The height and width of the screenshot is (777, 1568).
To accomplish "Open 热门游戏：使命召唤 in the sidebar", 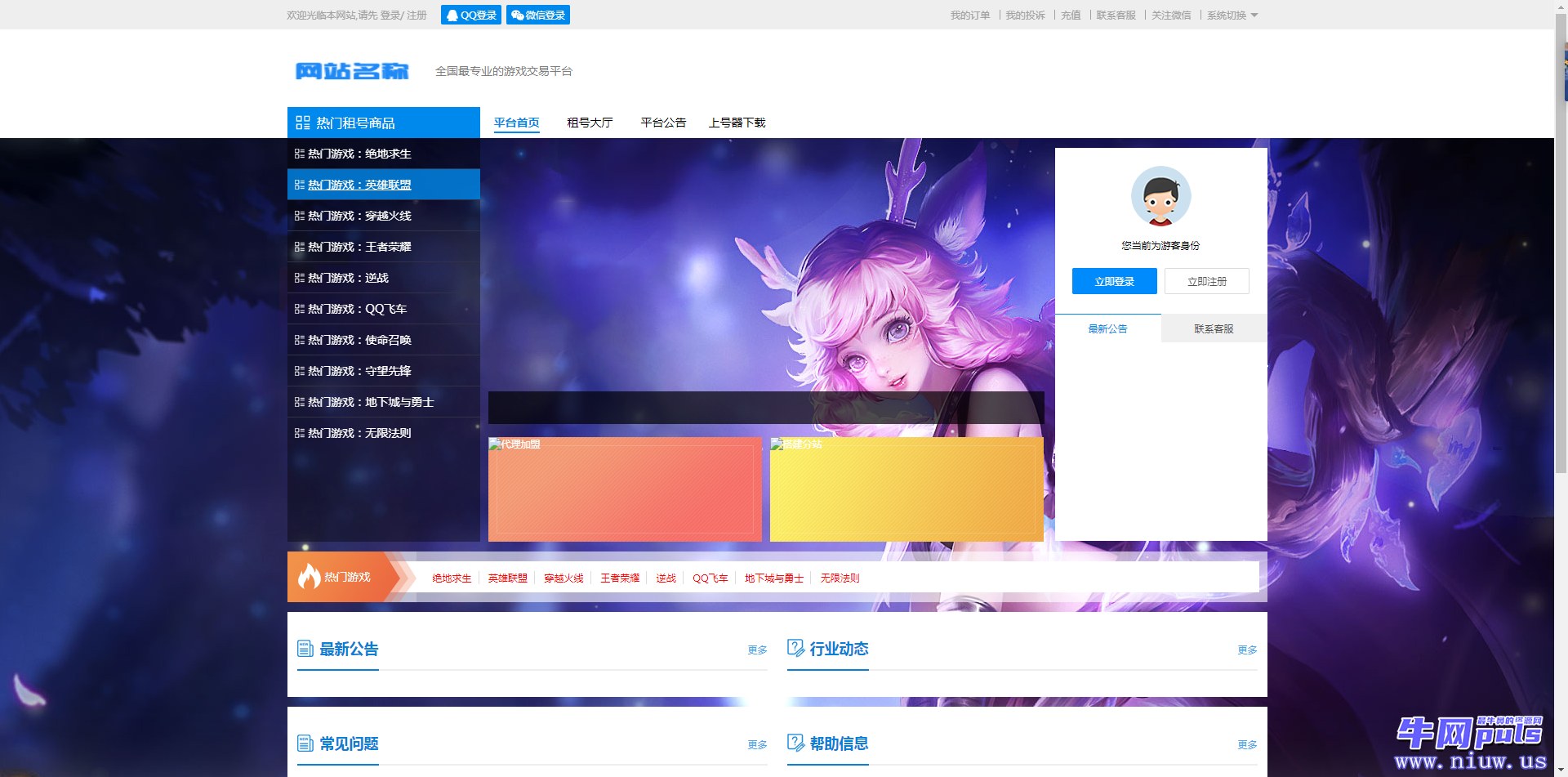I will tap(384, 340).
